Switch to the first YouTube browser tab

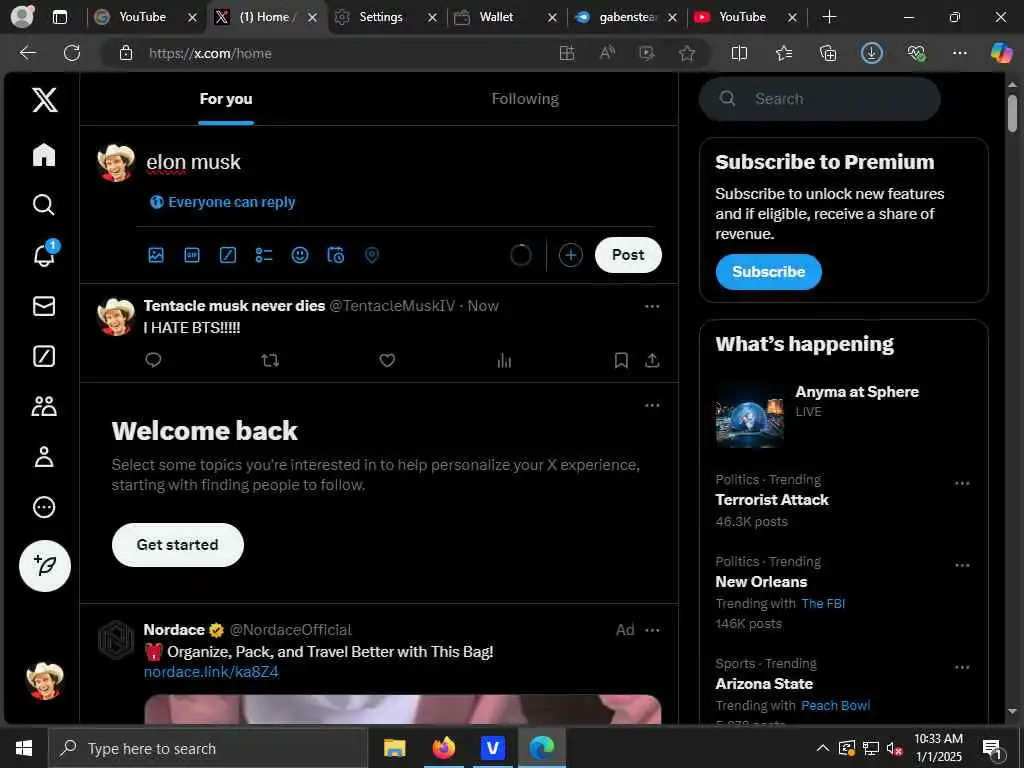point(142,17)
